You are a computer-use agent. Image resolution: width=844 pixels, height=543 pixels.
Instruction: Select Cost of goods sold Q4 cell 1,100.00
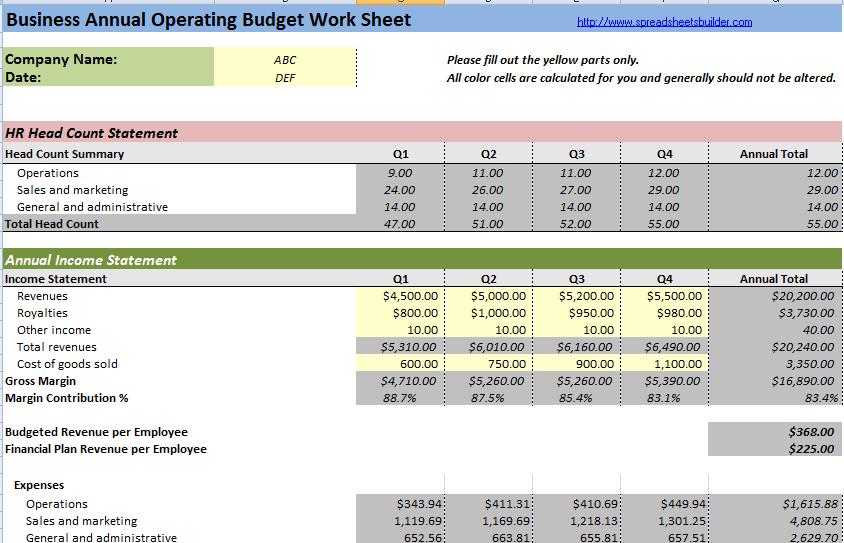[x=665, y=364]
